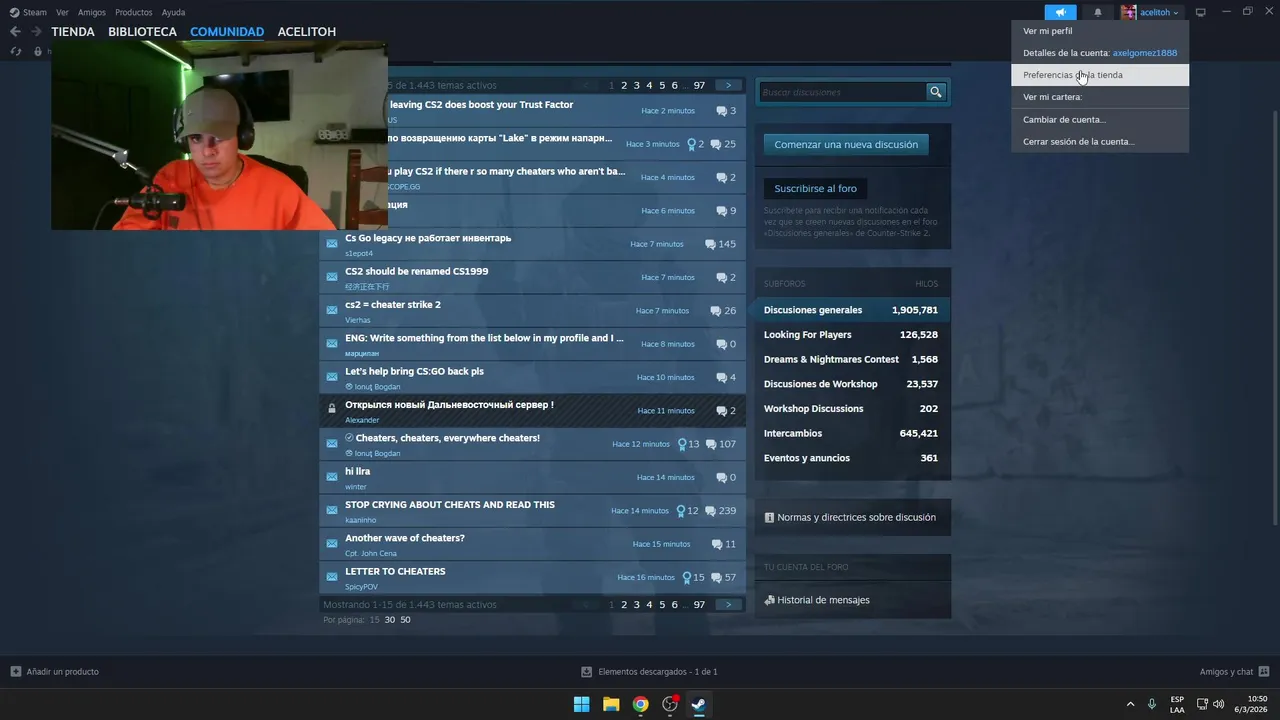Click the acelitoh profile avatar

1129,12
